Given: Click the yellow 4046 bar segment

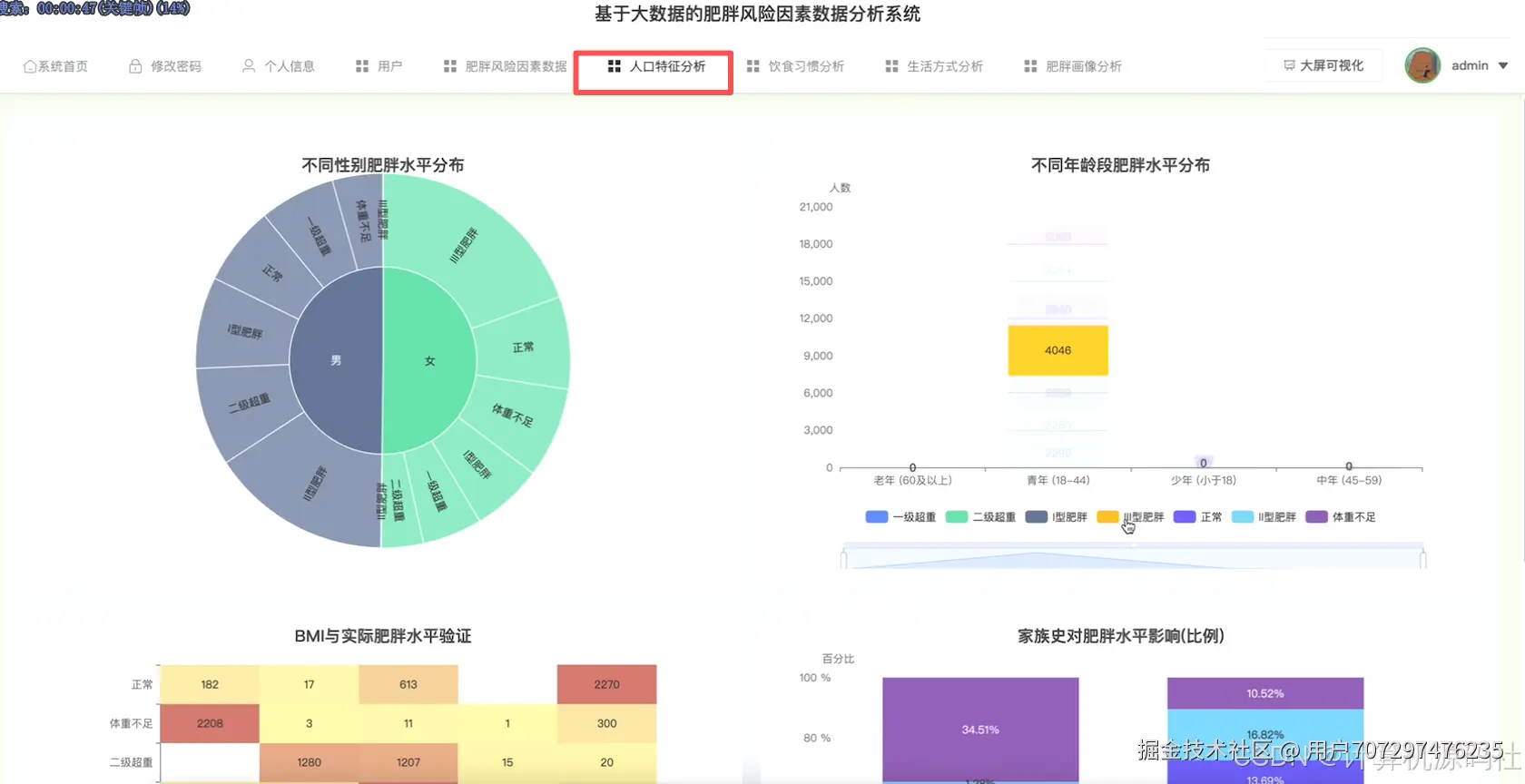Looking at the screenshot, I should [x=1058, y=350].
